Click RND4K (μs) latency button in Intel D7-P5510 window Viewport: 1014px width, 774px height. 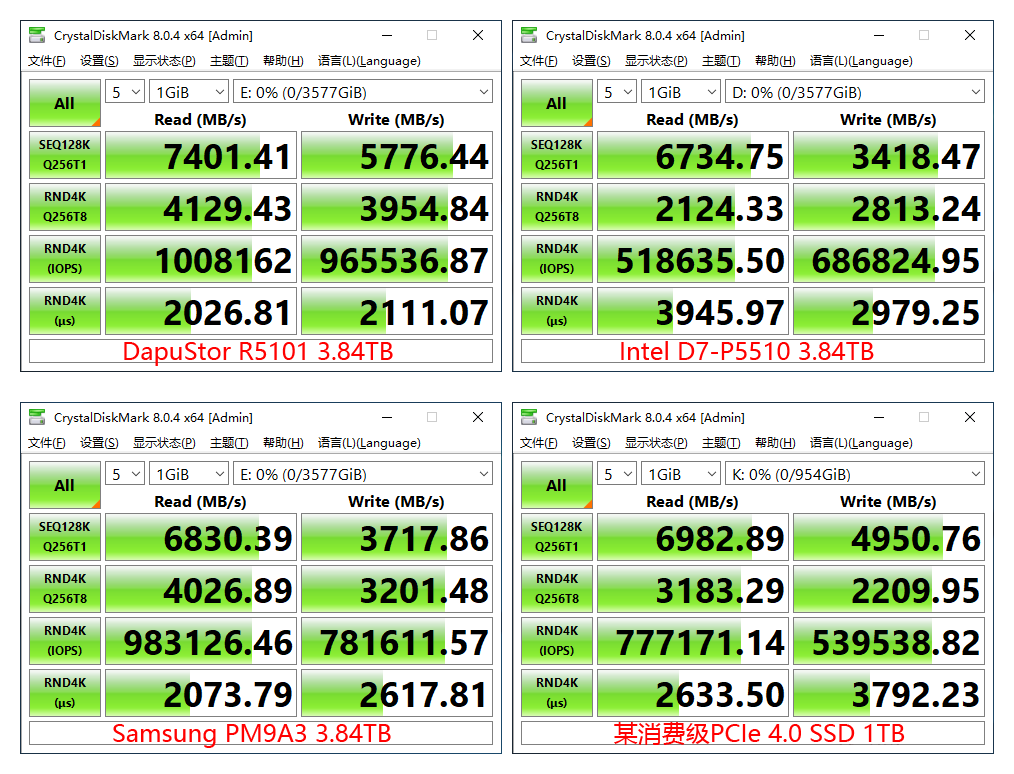point(557,311)
